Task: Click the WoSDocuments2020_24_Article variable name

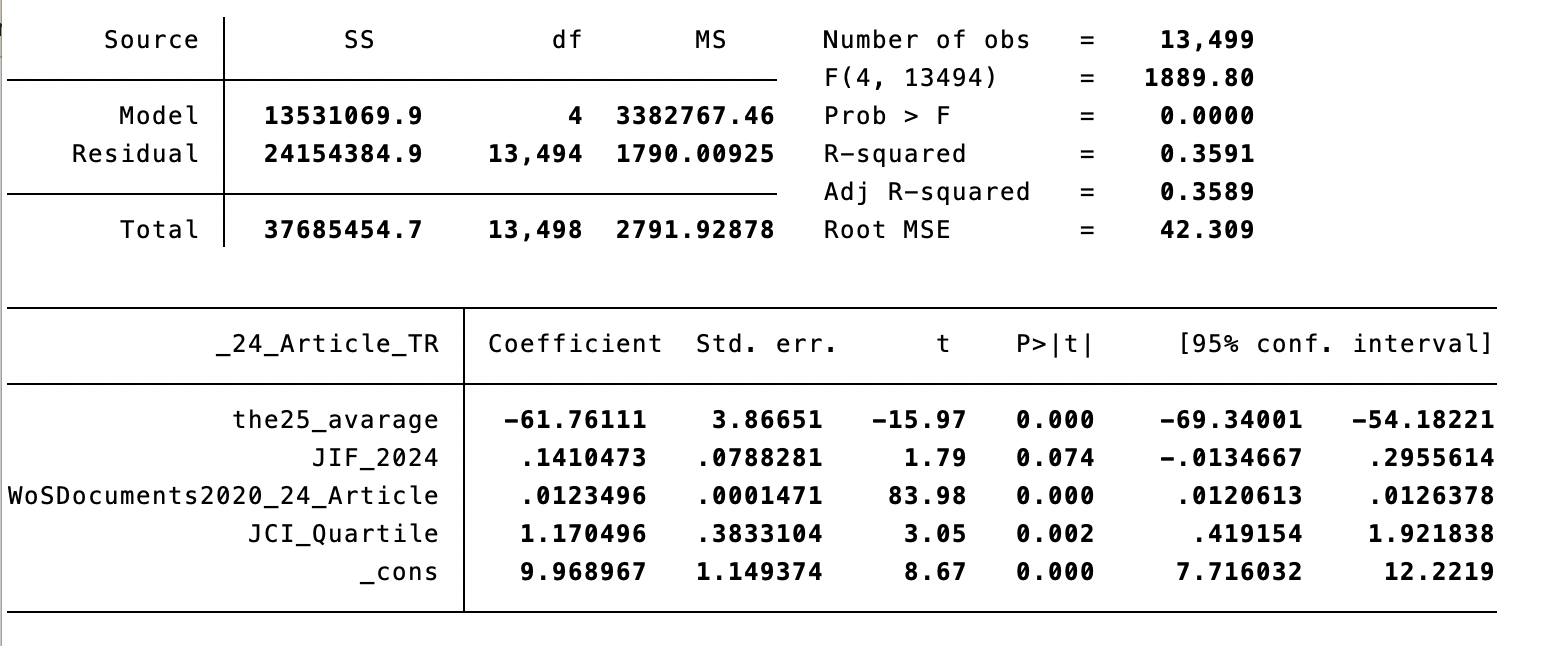Action: tap(223, 496)
